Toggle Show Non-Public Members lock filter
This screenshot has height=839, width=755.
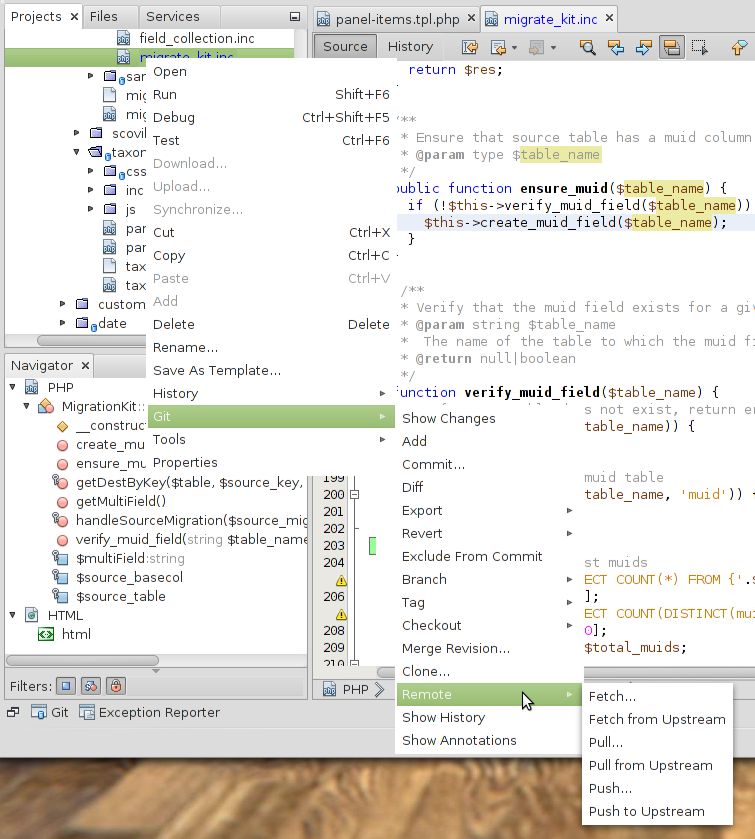point(116,686)
